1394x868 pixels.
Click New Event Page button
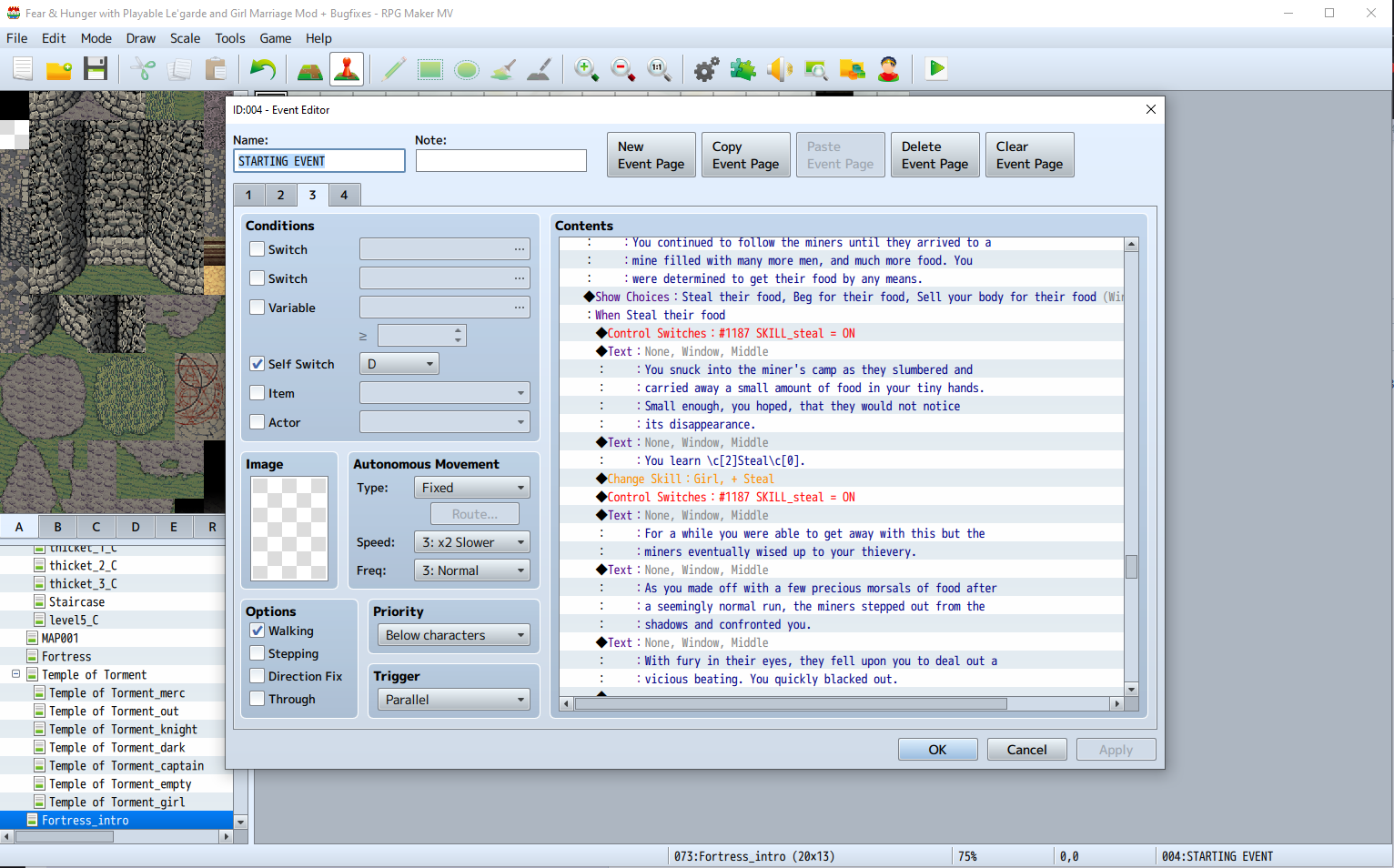point(652,155)
